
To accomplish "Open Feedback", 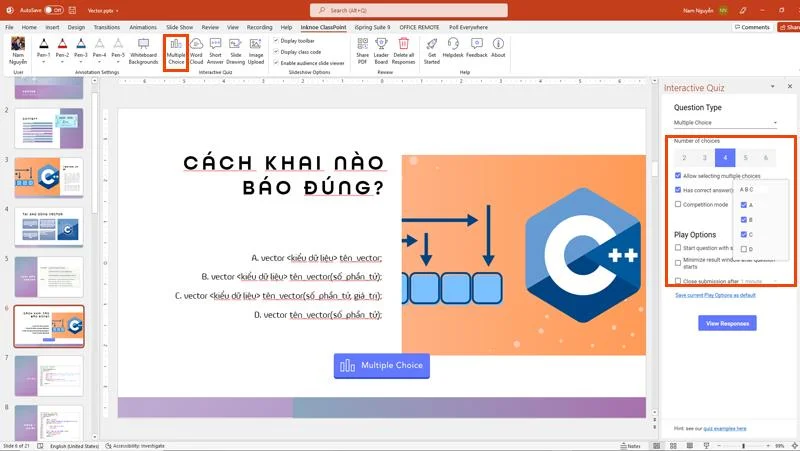I will 477,47.
